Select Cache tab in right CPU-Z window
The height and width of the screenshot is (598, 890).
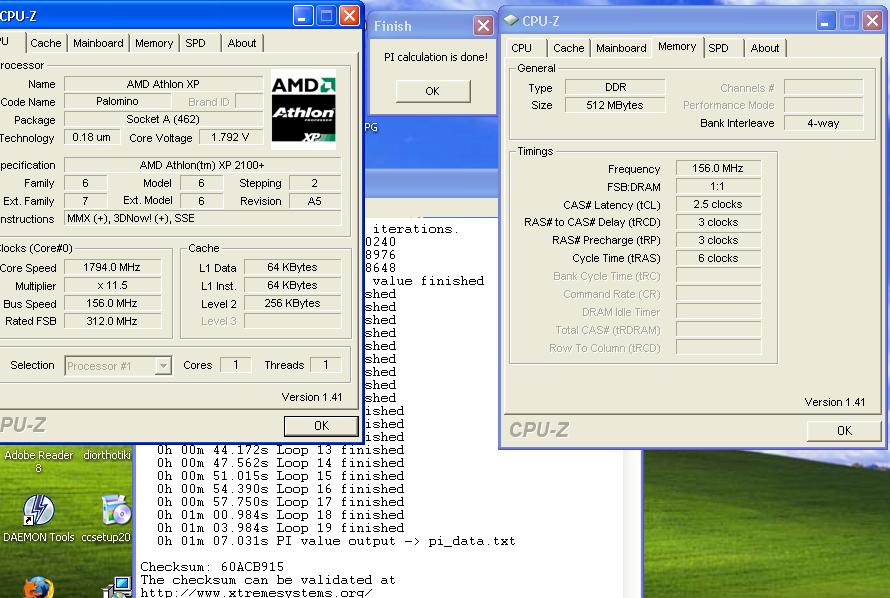(568, 48)
